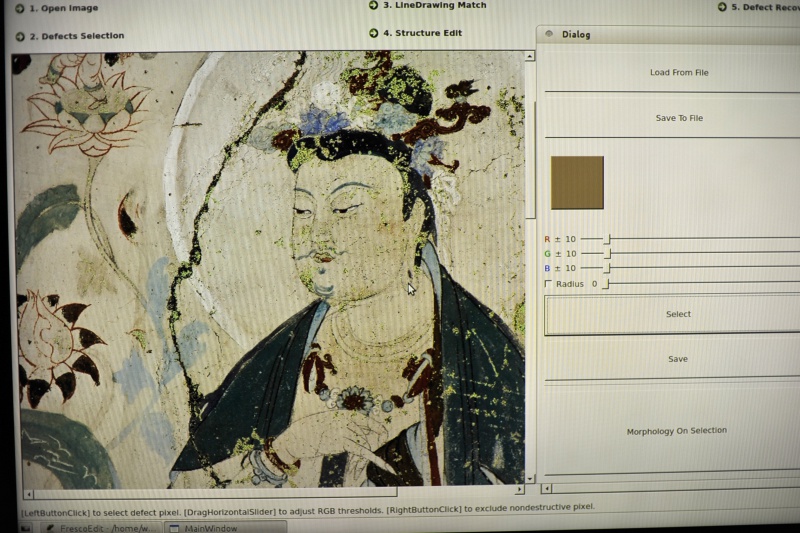The height and width of the screenshot is (533, 800).
Task: Click the R ± 10 threshold label
Action: pos(560,239)
